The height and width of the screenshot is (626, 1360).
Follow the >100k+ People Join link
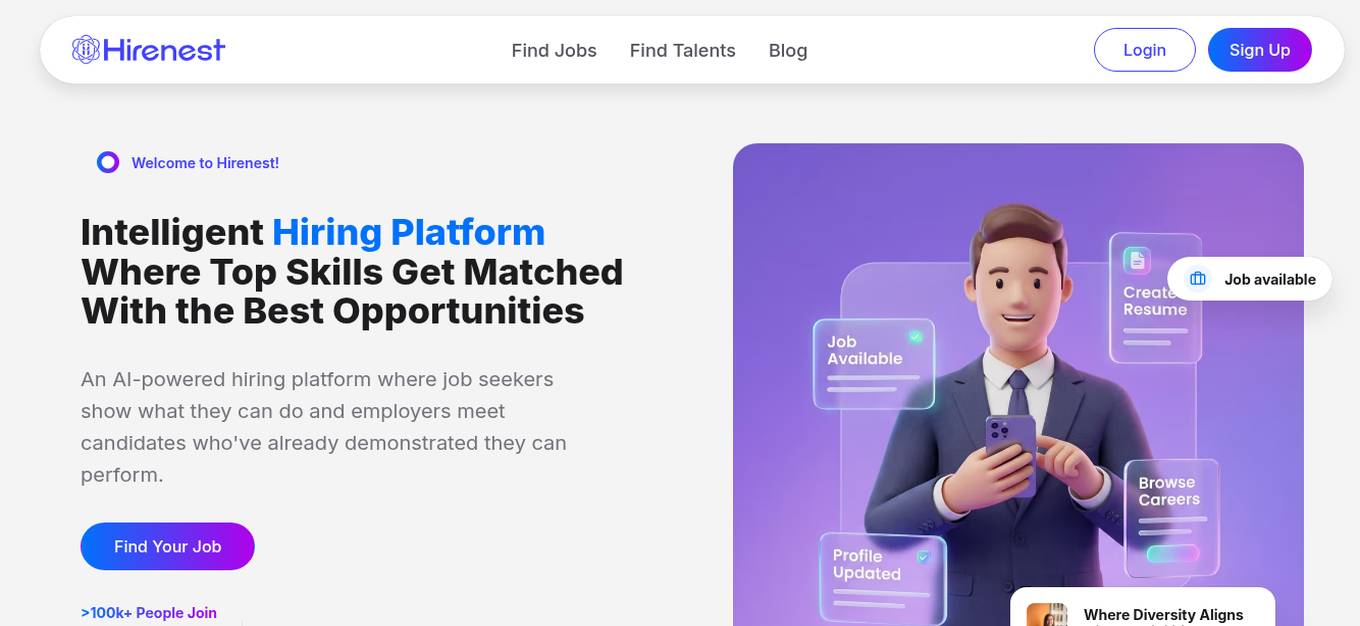(148, 612)
